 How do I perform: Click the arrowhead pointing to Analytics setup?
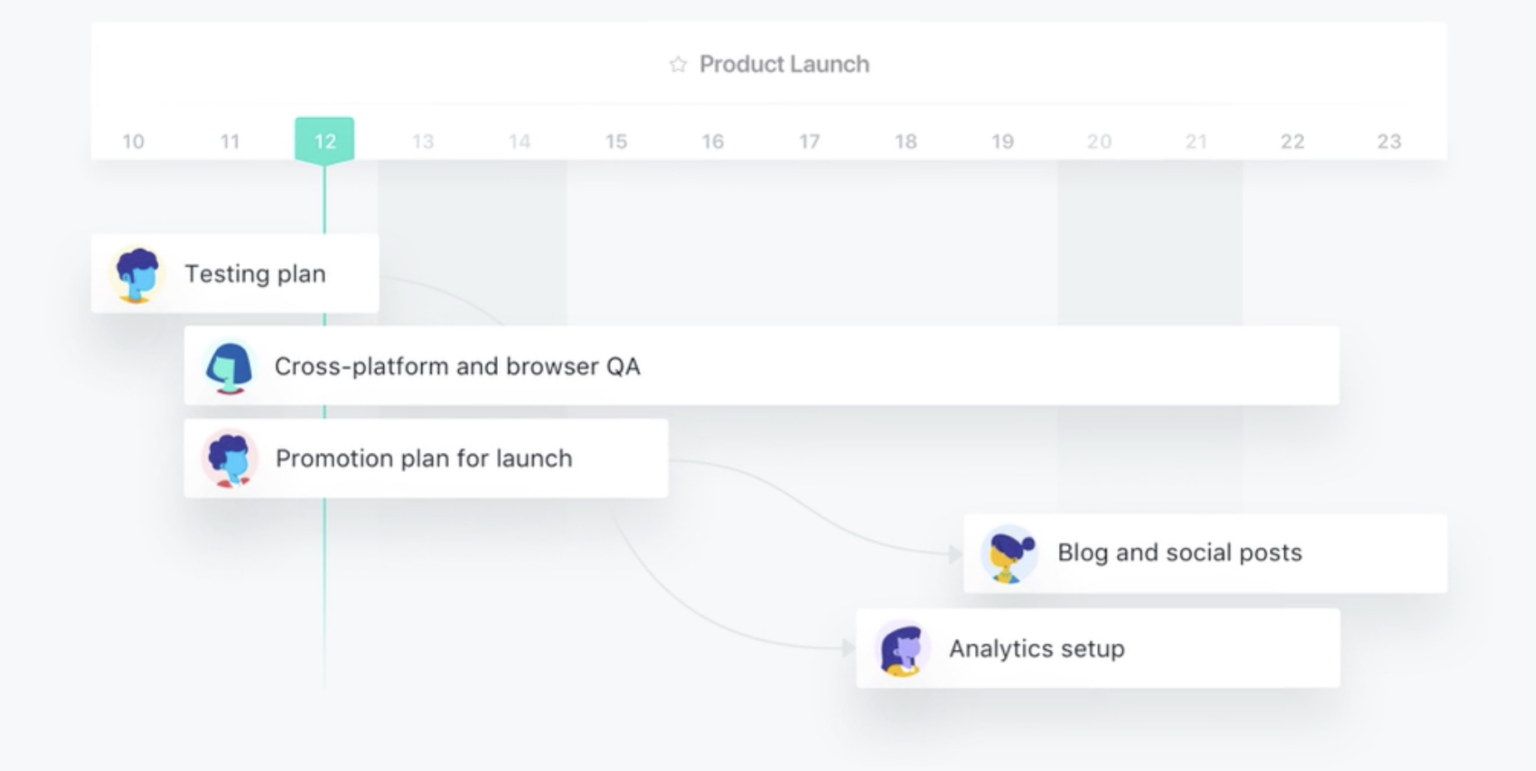(x=849, y=649)
